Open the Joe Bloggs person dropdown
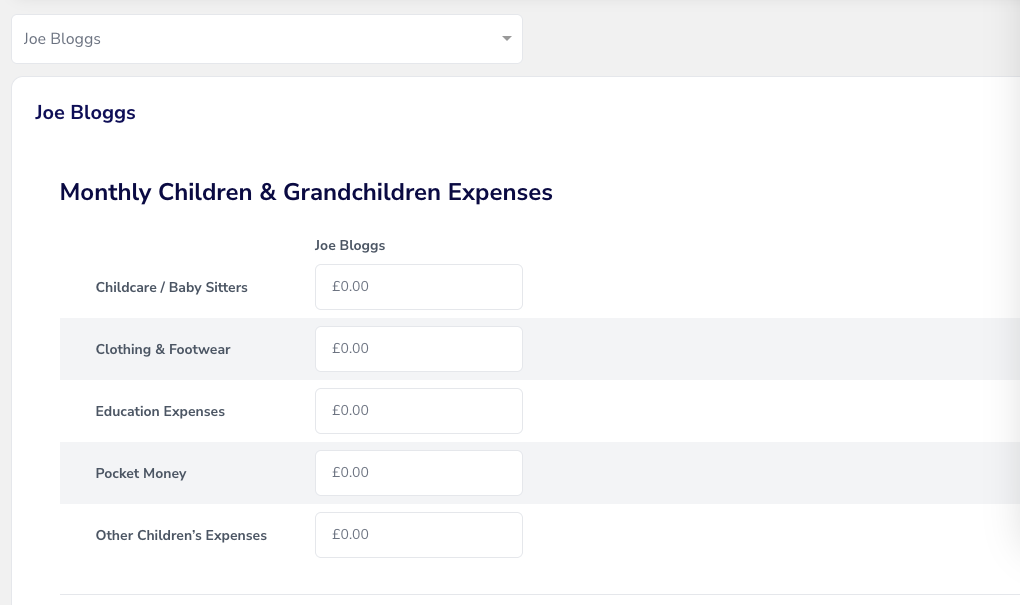1020x605 pixels. click(267, 39)
